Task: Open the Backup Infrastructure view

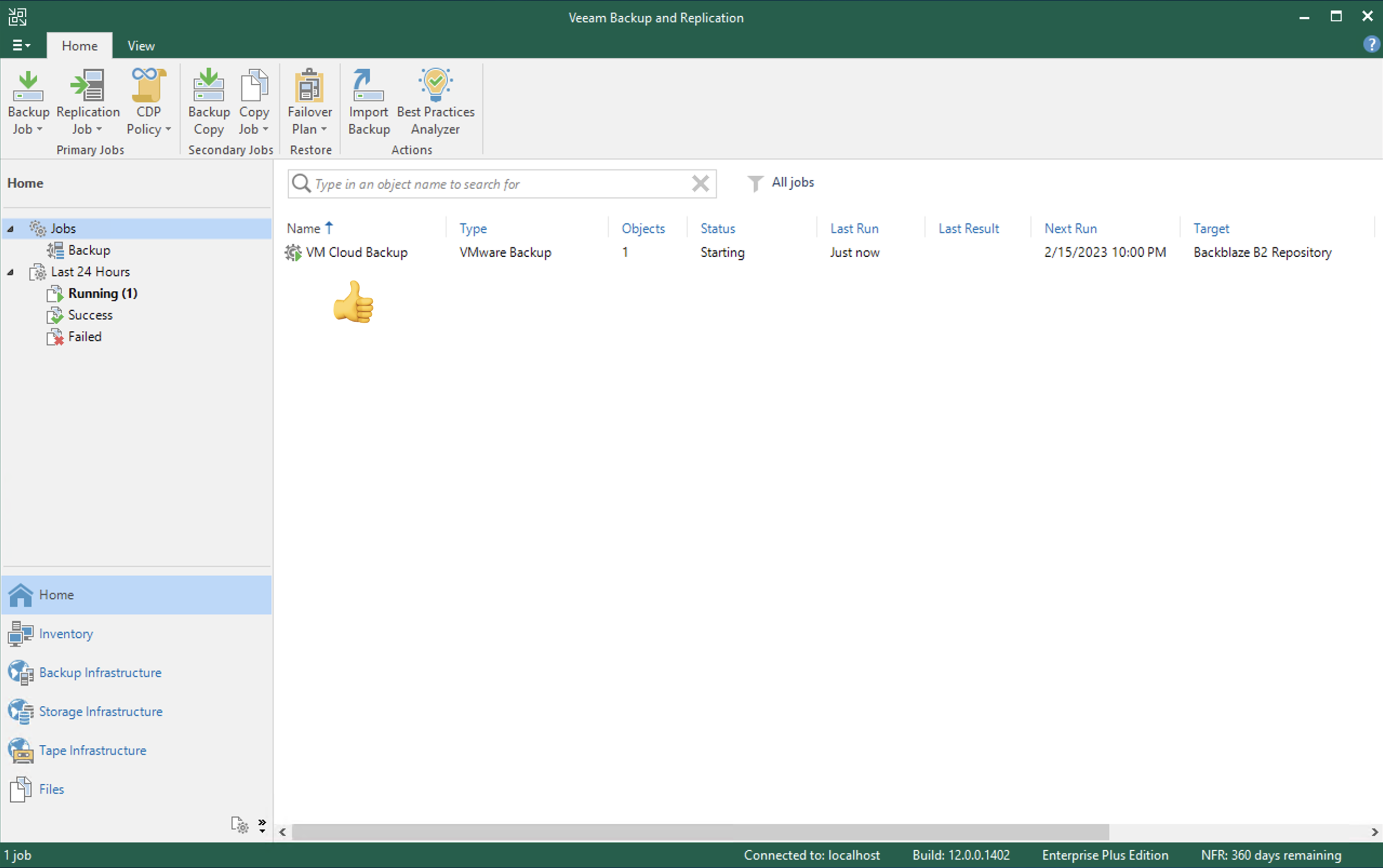Action: [137, 673]
